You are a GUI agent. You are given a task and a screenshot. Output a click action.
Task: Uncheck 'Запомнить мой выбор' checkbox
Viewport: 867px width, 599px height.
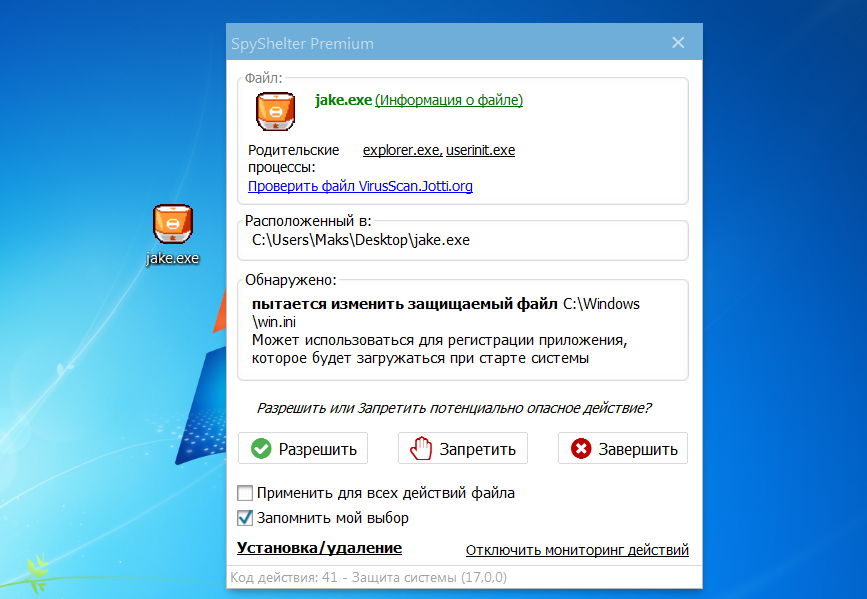pos(245,518)
